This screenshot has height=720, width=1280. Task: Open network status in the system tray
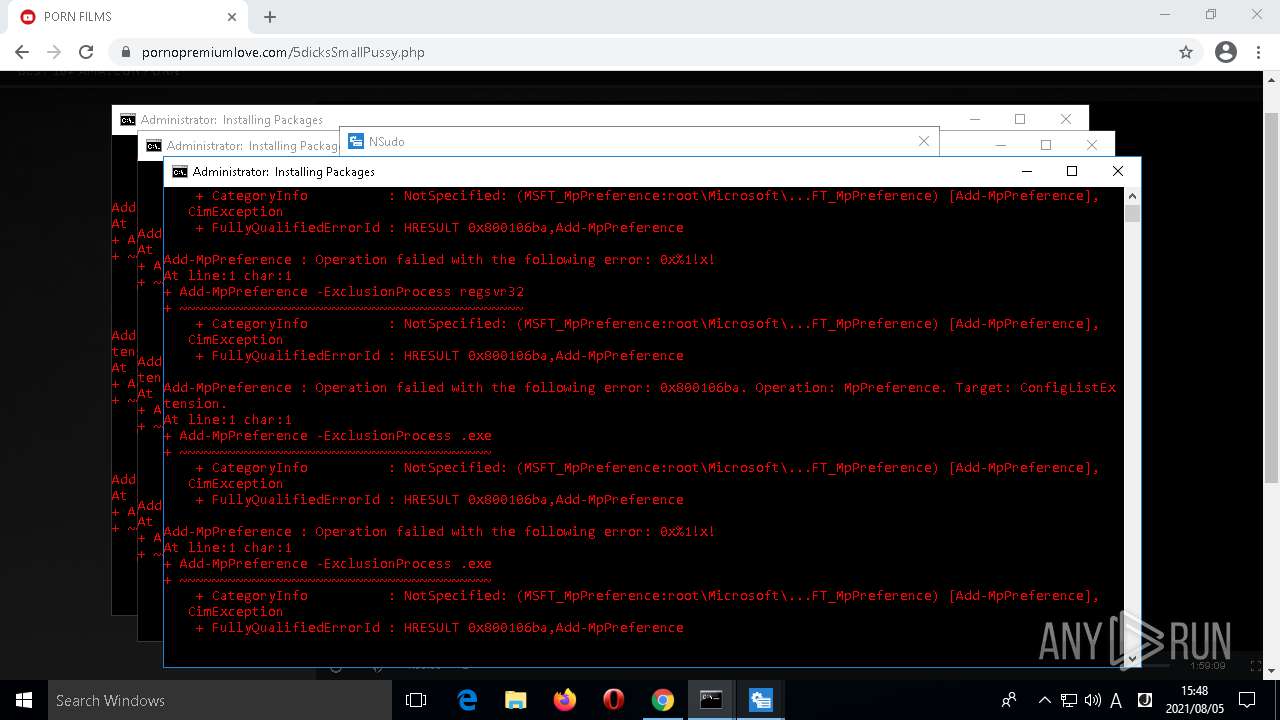click(x=1069, y=700)
